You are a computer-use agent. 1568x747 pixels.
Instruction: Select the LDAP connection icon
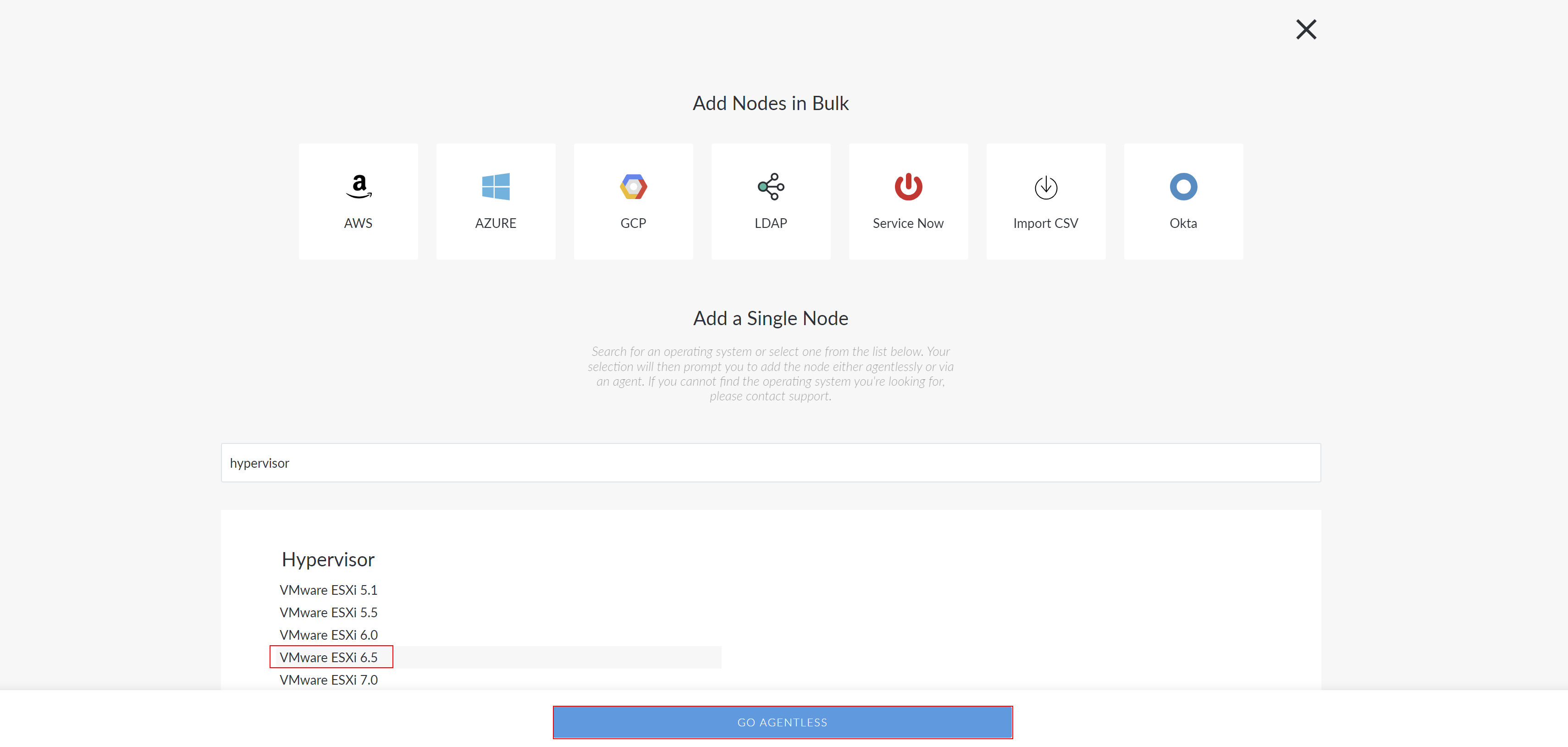[771, 187]
